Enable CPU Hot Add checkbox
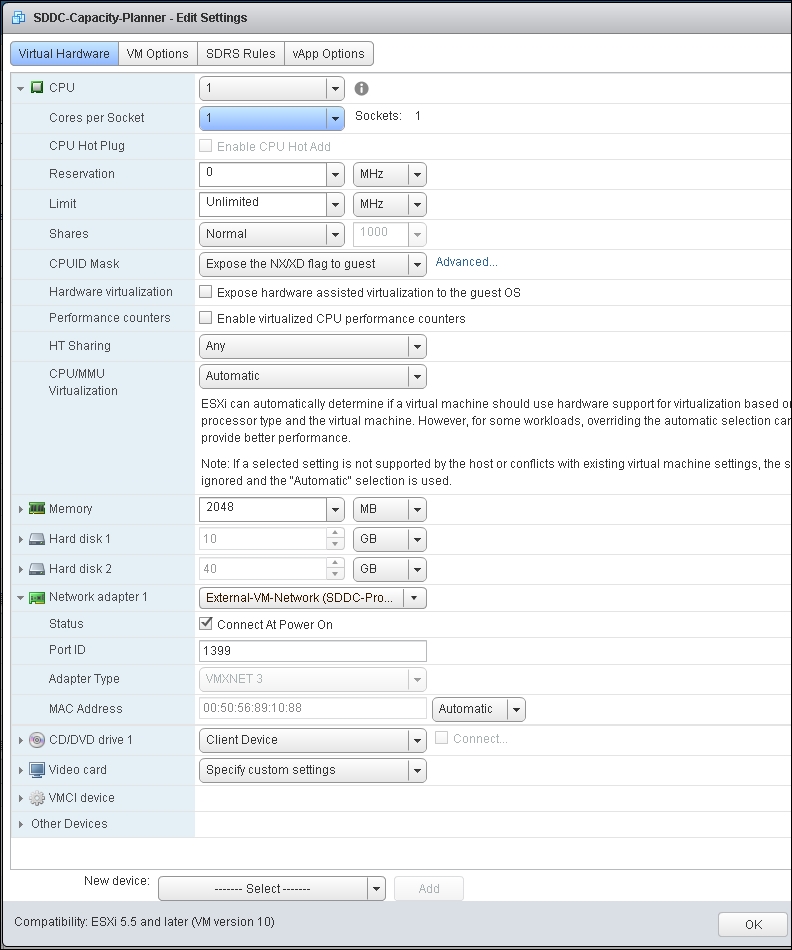This screenshot has height=950, width=792. click(x=205, y=146)
